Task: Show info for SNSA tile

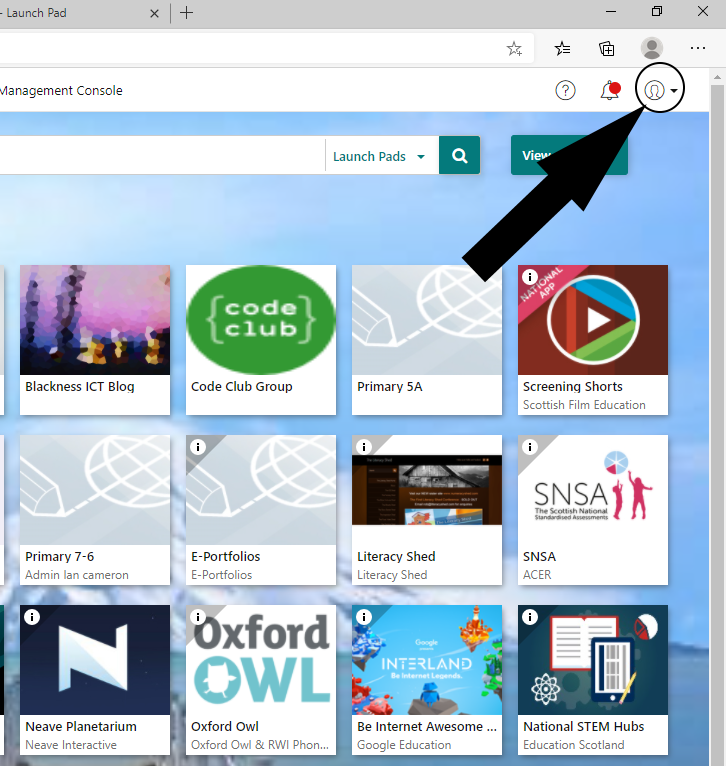Action: point(530,447)
